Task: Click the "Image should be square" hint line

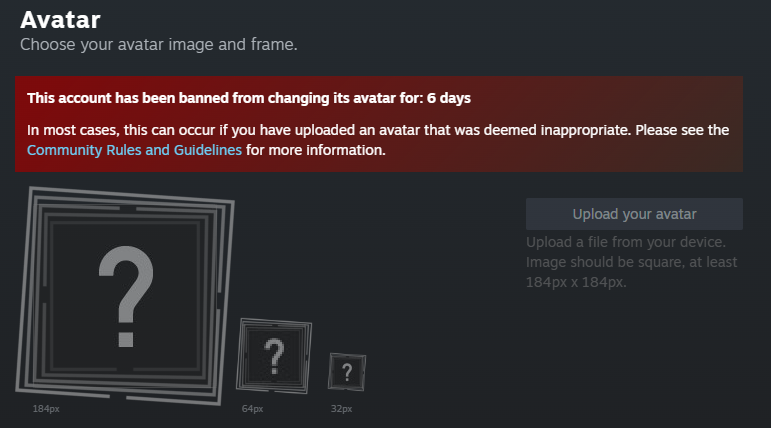Action: [x=632, y=262]
